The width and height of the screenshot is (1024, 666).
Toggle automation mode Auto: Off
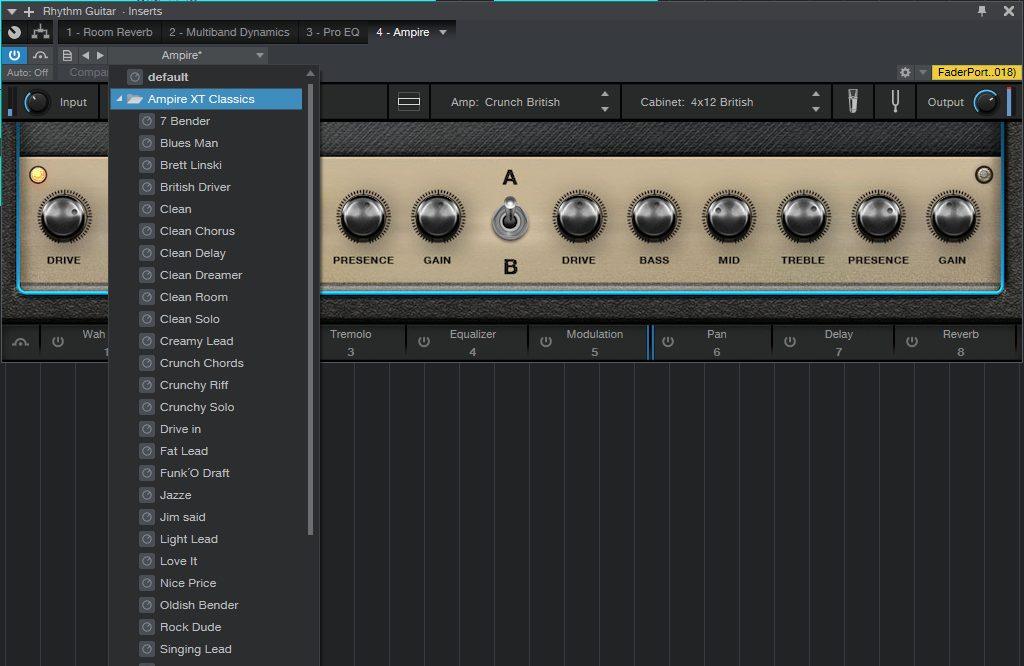click(27, 72)
